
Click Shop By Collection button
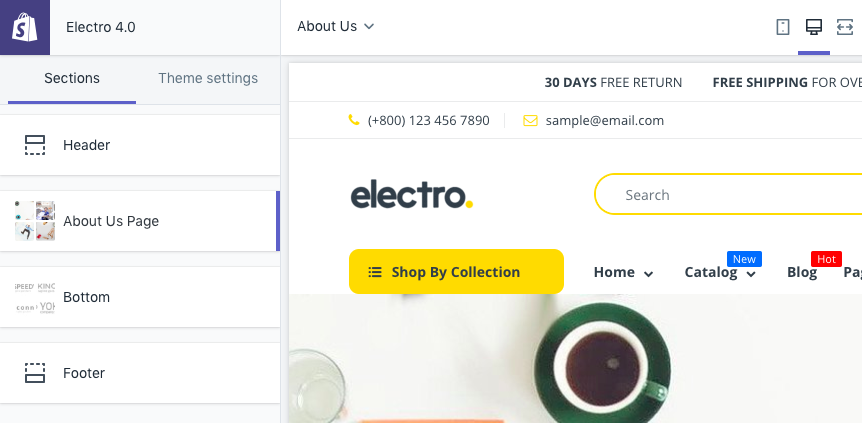(x=456, y=272)
